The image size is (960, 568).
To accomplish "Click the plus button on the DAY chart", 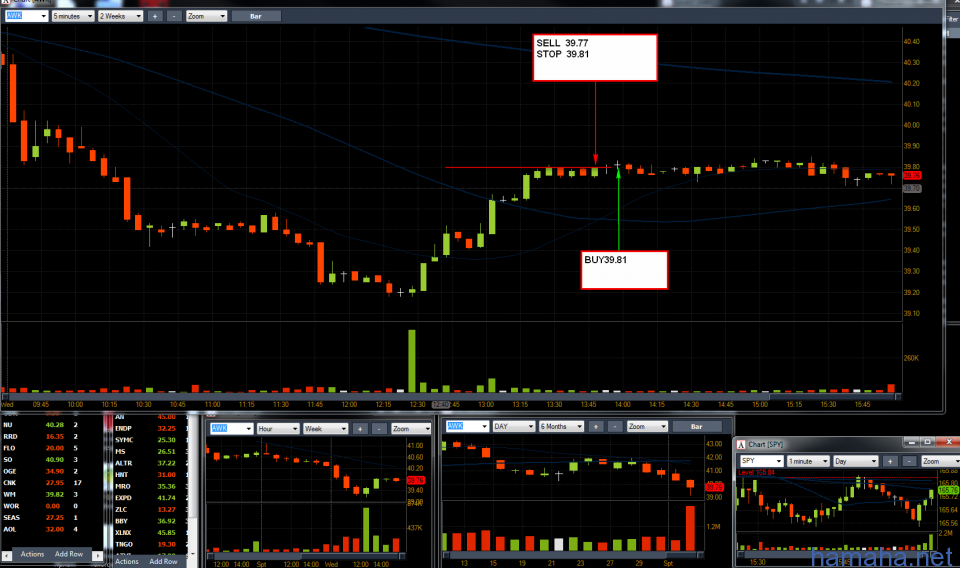I will click(595, 427).
